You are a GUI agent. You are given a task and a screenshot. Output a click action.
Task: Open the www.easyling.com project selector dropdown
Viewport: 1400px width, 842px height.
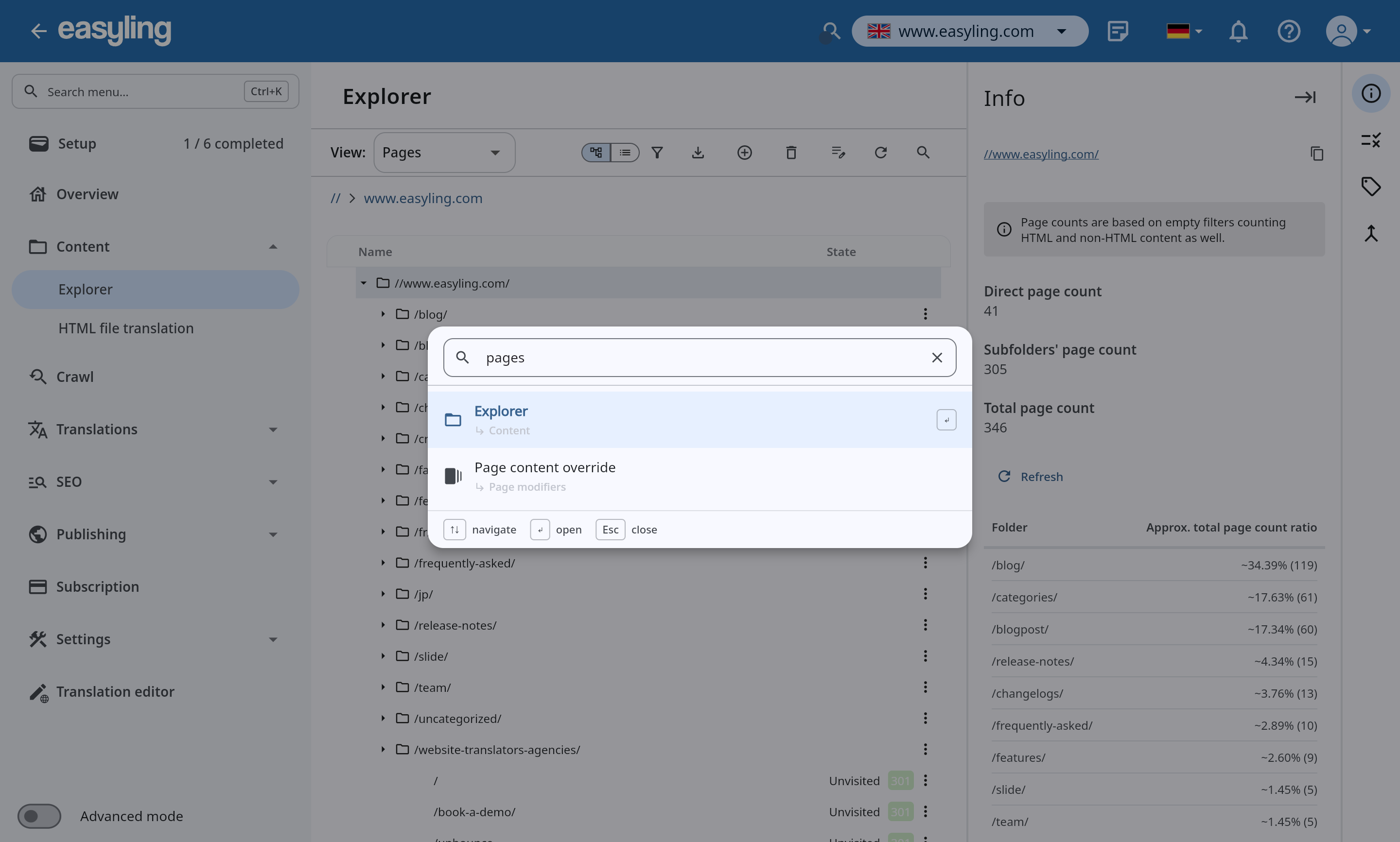click(969, 31)
